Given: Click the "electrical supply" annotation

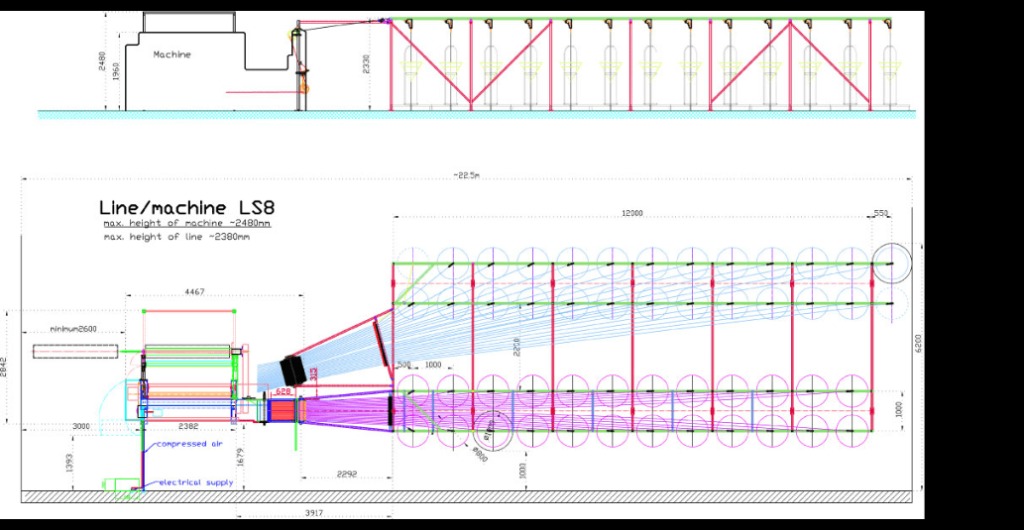Looking at the screenshot, I should click(188, 483).
